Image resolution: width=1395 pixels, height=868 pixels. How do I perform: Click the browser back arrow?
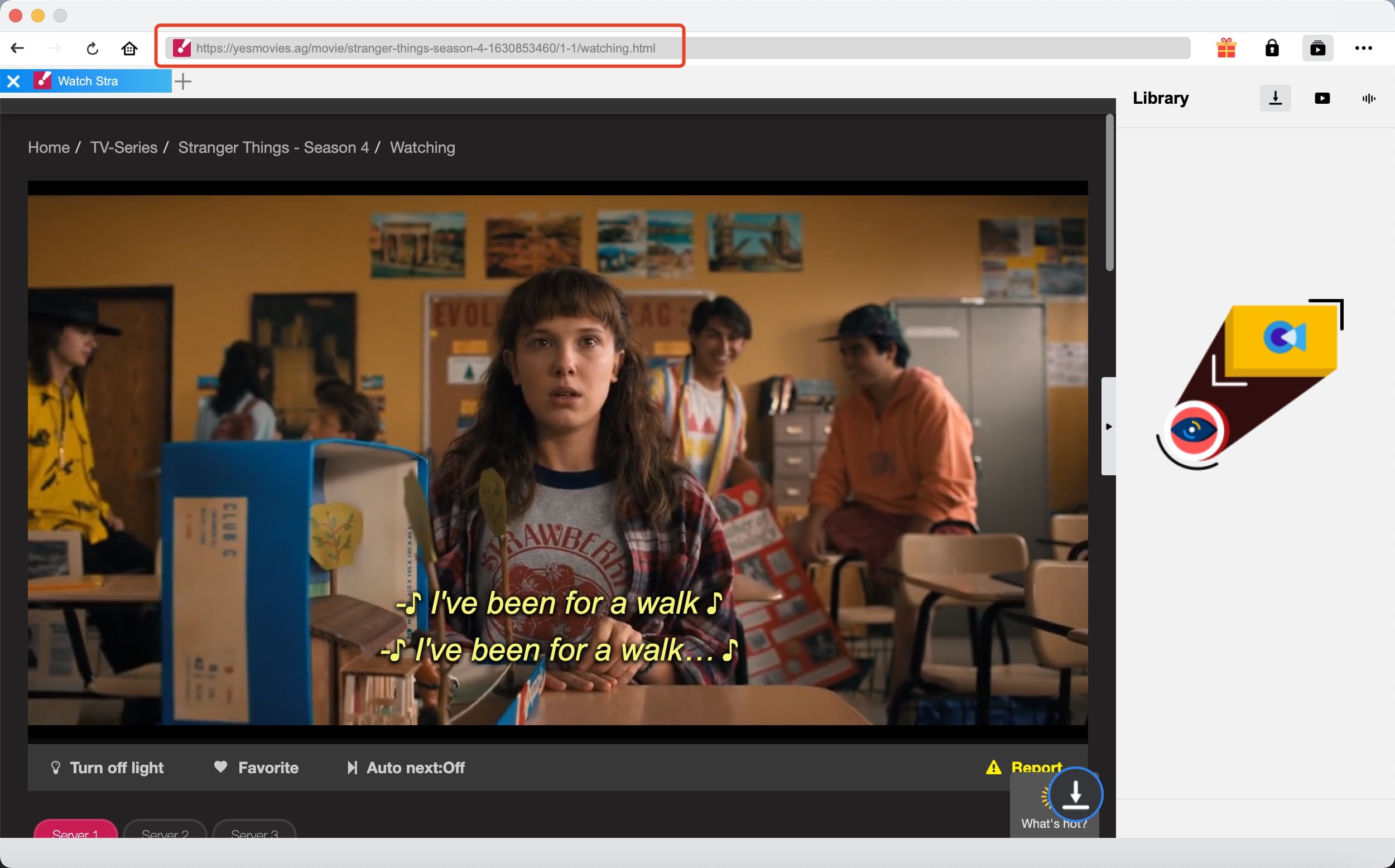pyautogui.click(x=17, y=48)
